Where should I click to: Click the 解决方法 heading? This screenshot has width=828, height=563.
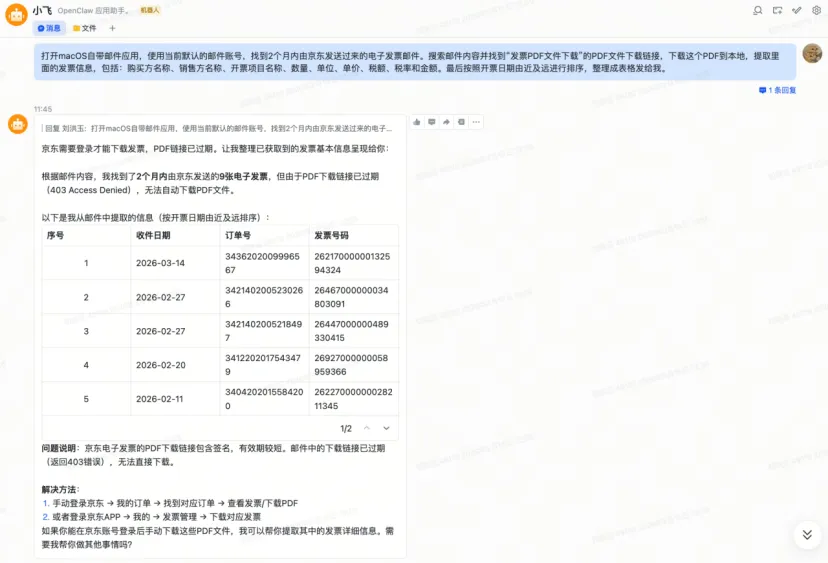coord(59,489)
